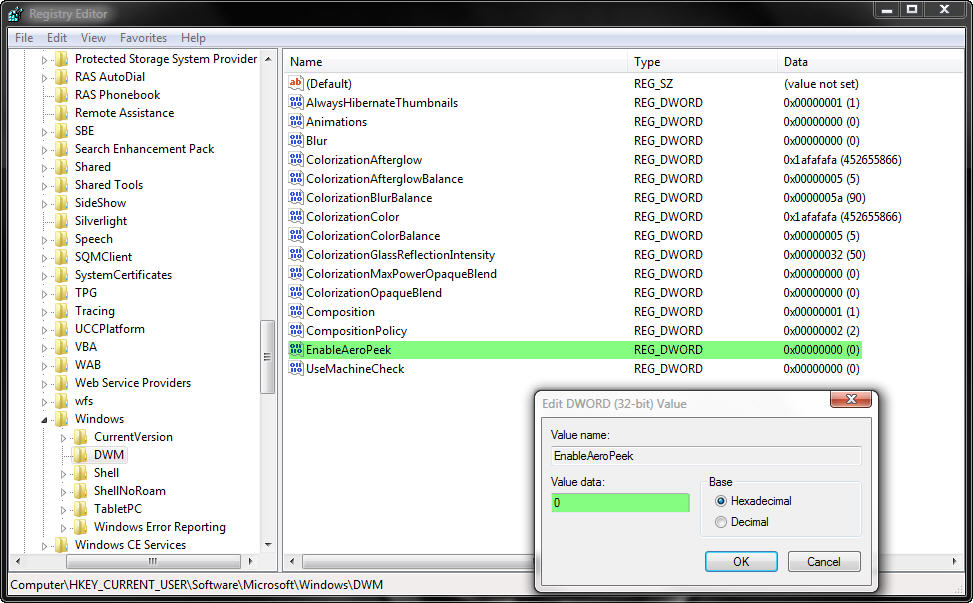Click the right pane scroll left arrow

pyautogui.click(x=292, y=561)
